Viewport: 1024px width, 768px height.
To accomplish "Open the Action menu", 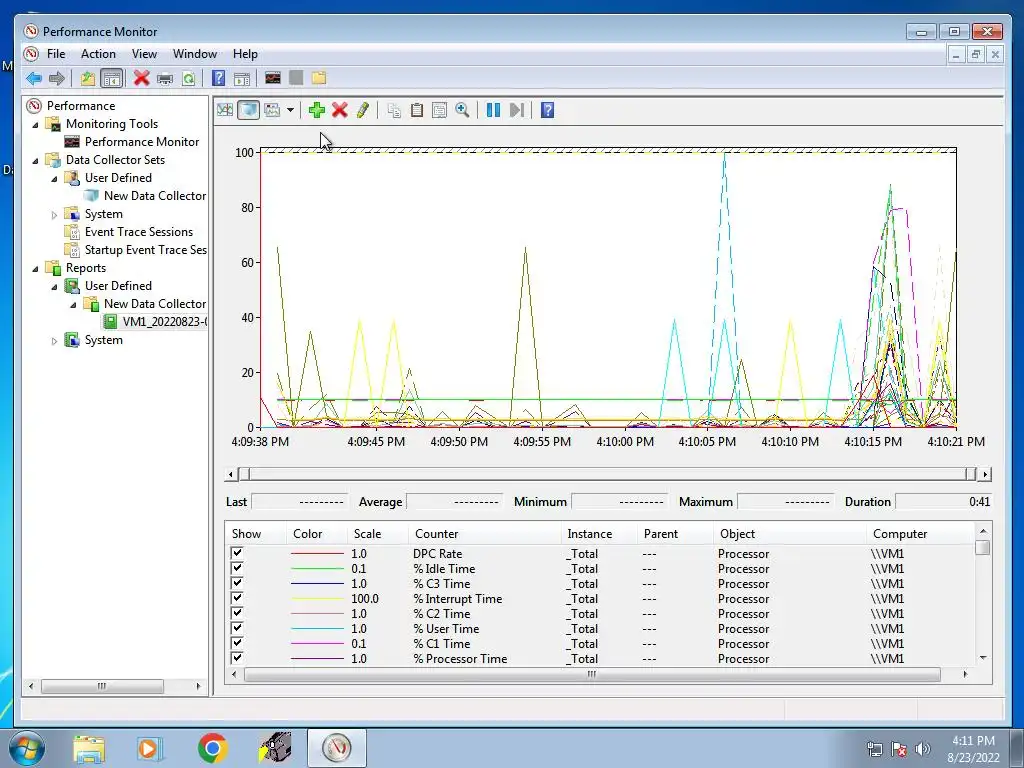I will (98, 54).
